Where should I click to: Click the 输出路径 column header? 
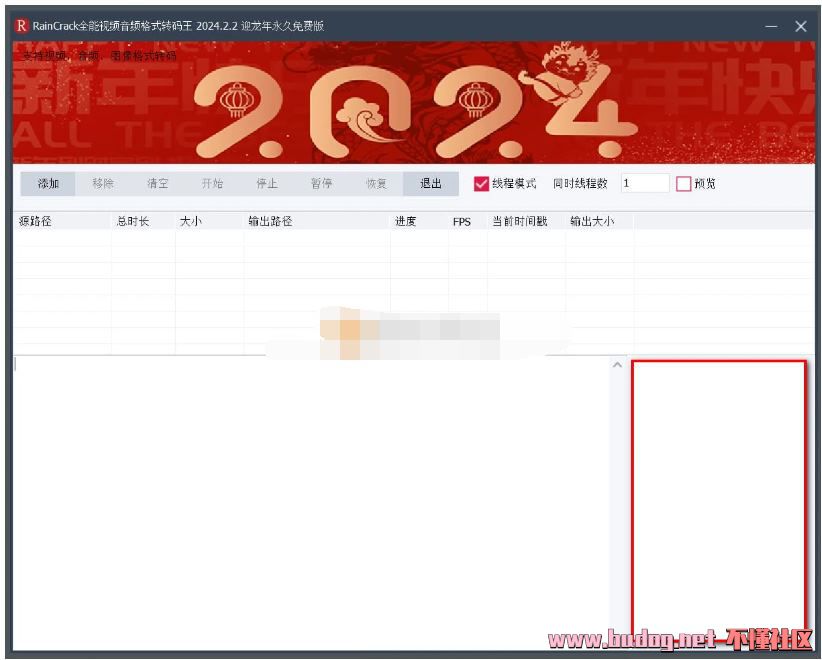pyautogui.click(x=317, y=221)
